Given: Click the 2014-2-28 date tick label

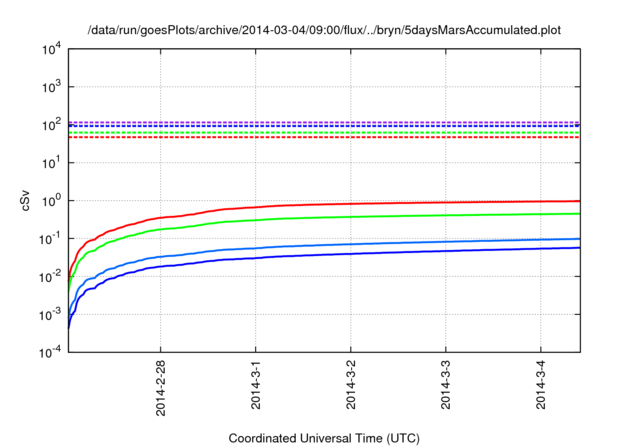Looking at the screenshot, I should click(160, 388).
